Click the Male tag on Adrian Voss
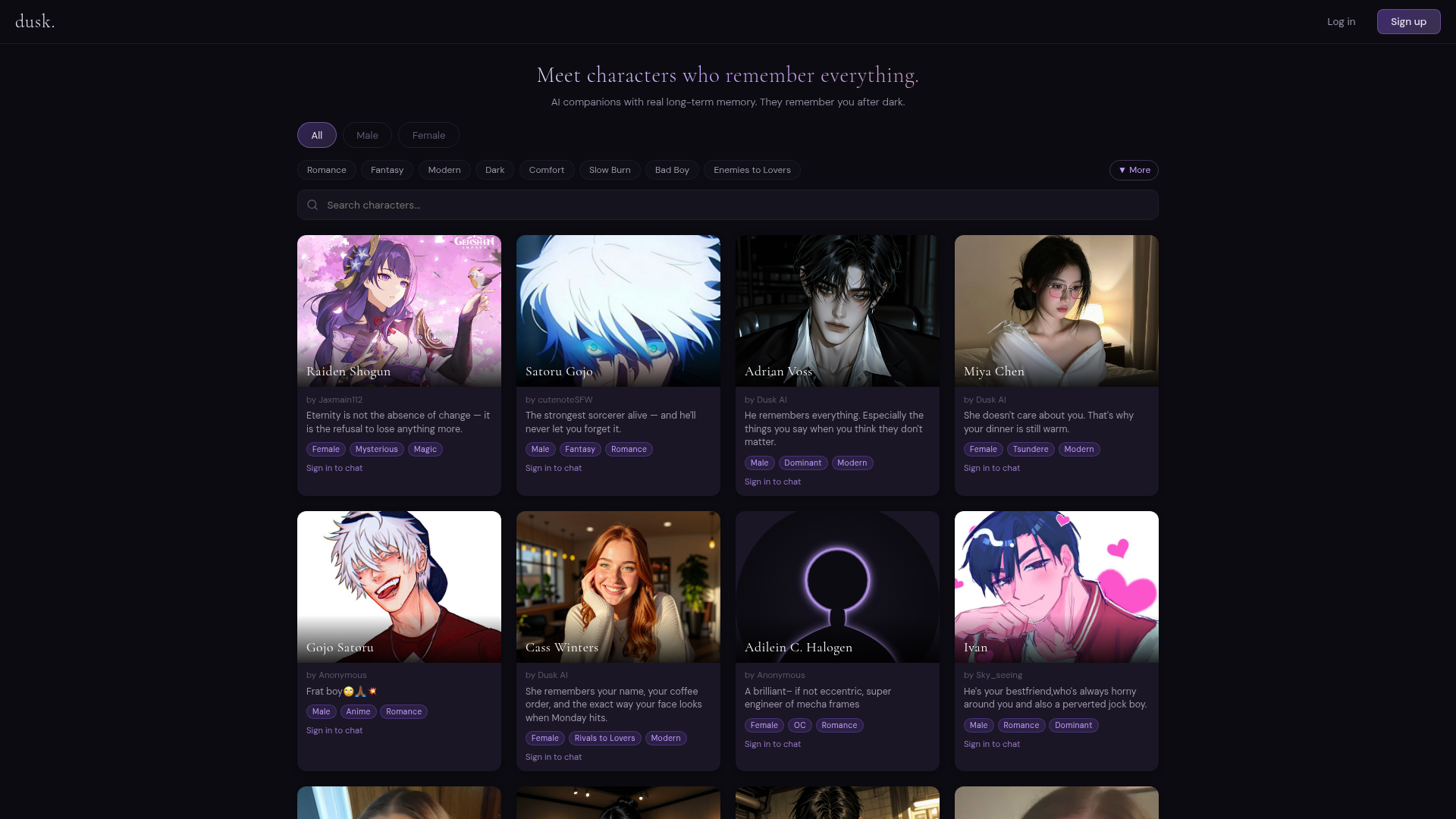Screen dimensions: 1456x819 (760, 463)
